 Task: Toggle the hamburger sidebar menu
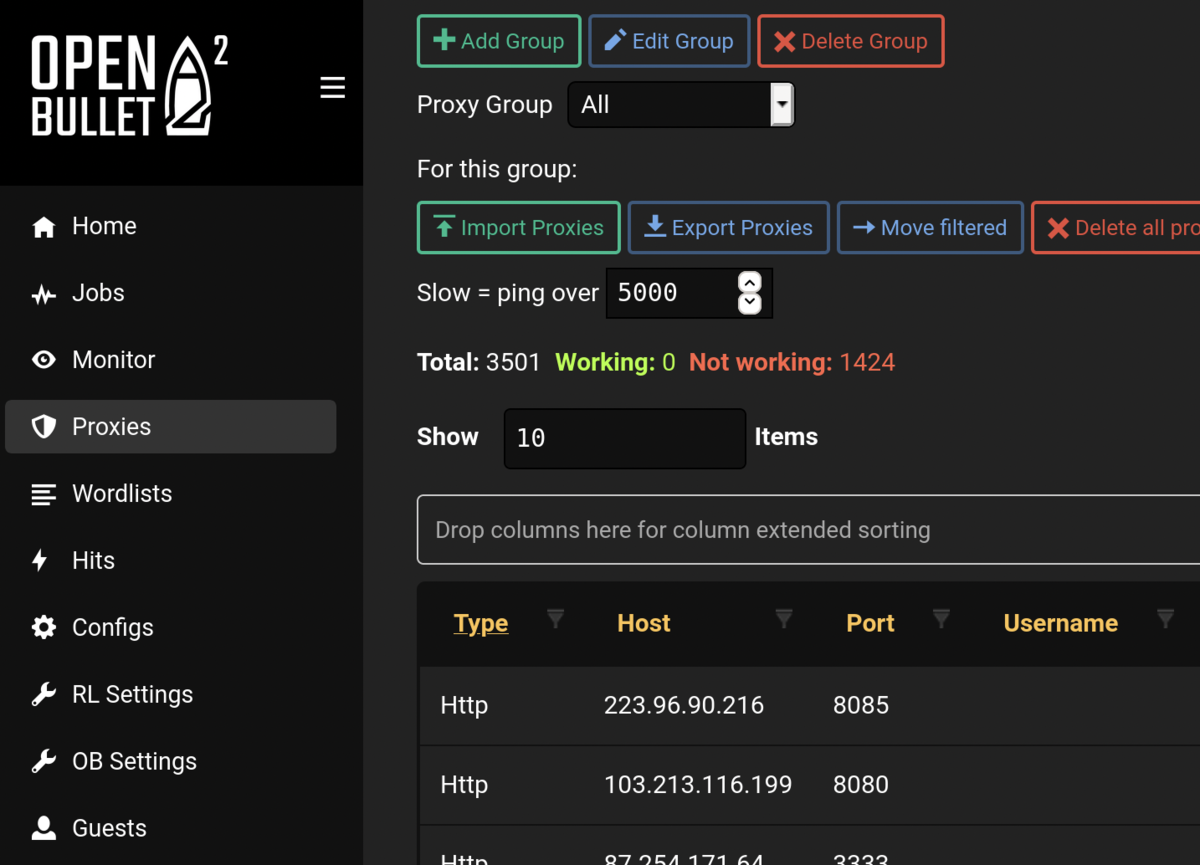(x=333, y=88)
